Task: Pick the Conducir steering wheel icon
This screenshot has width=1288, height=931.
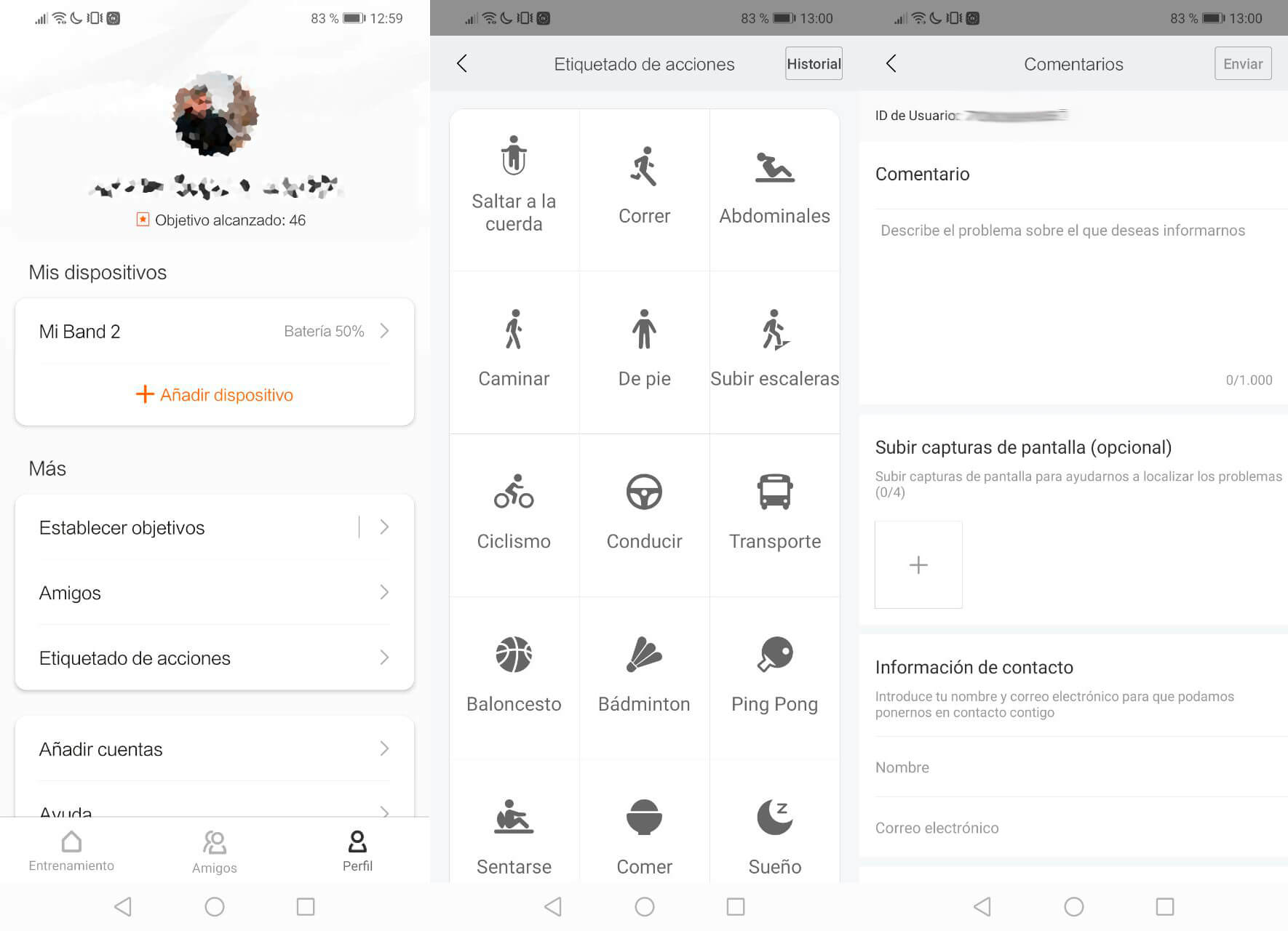Action: coord(644,492)
